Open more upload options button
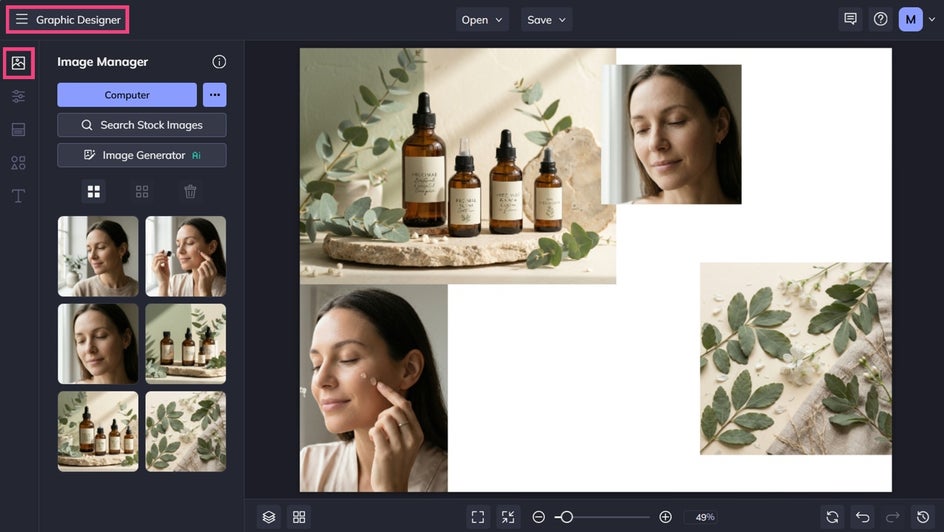Screen dimensions: 944x532 pyautogui.click(x=214, y=94)
